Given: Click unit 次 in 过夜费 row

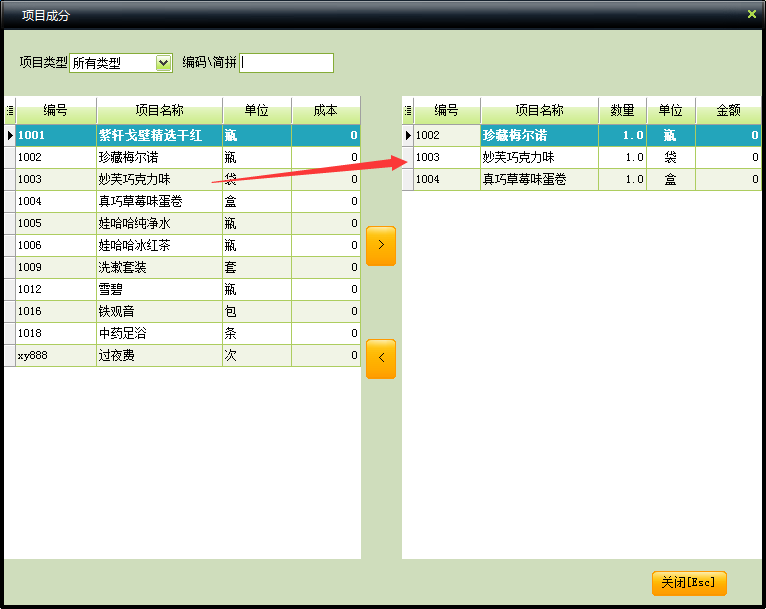Looking at the screenshot, I should [257, 355].
